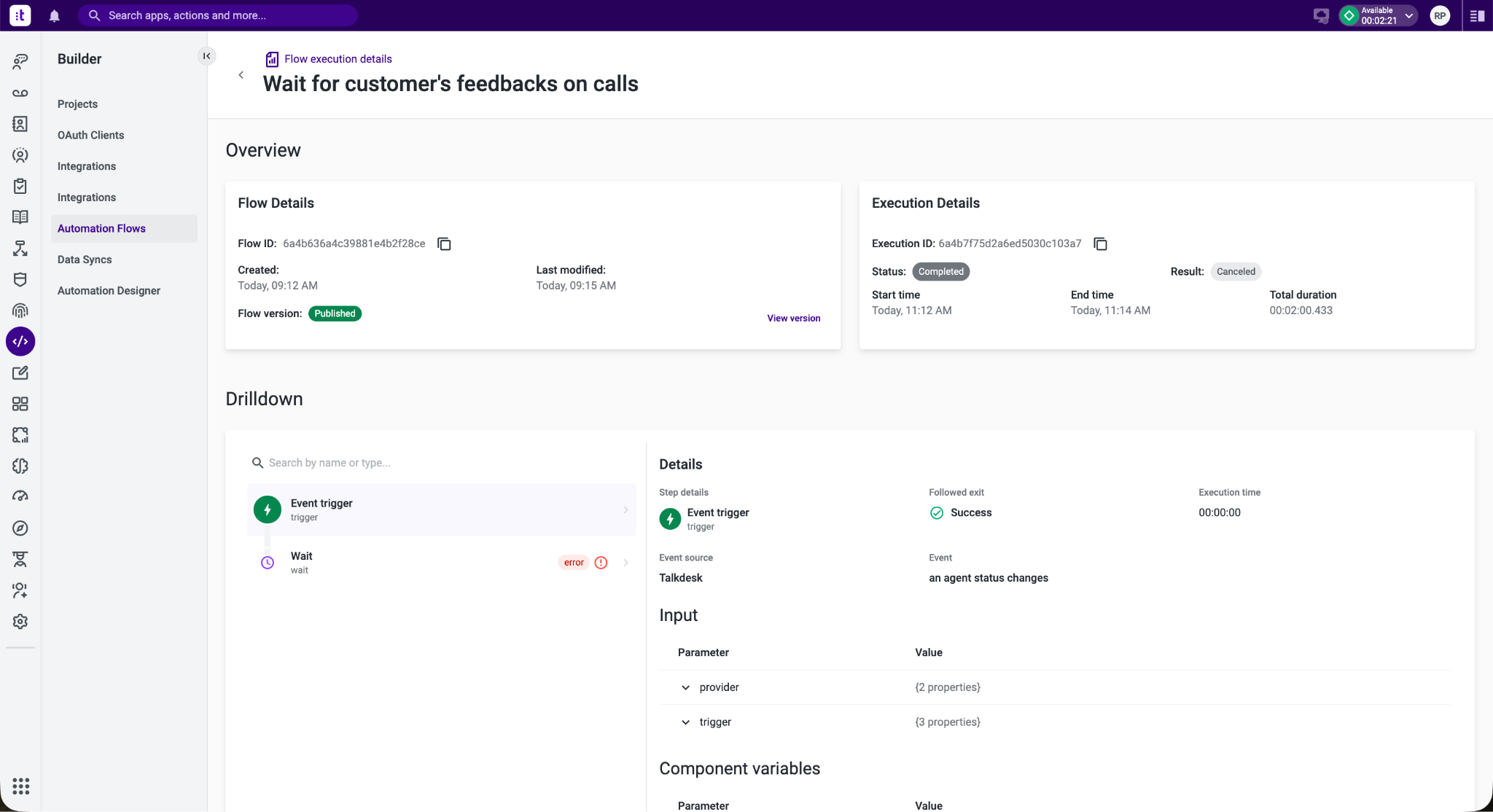This screenshot has width=1493, height=812.
Task: Select the Event trigger step row
Action: 442,510
